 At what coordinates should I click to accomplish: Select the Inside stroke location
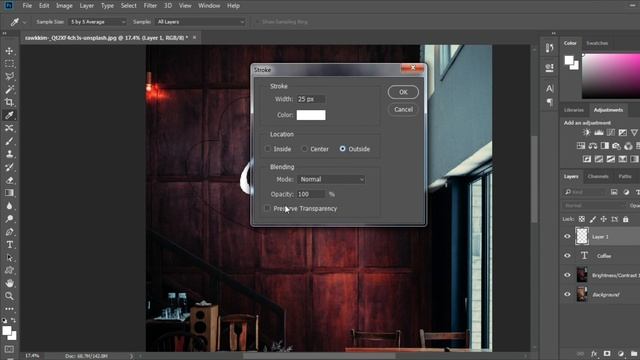268,149
